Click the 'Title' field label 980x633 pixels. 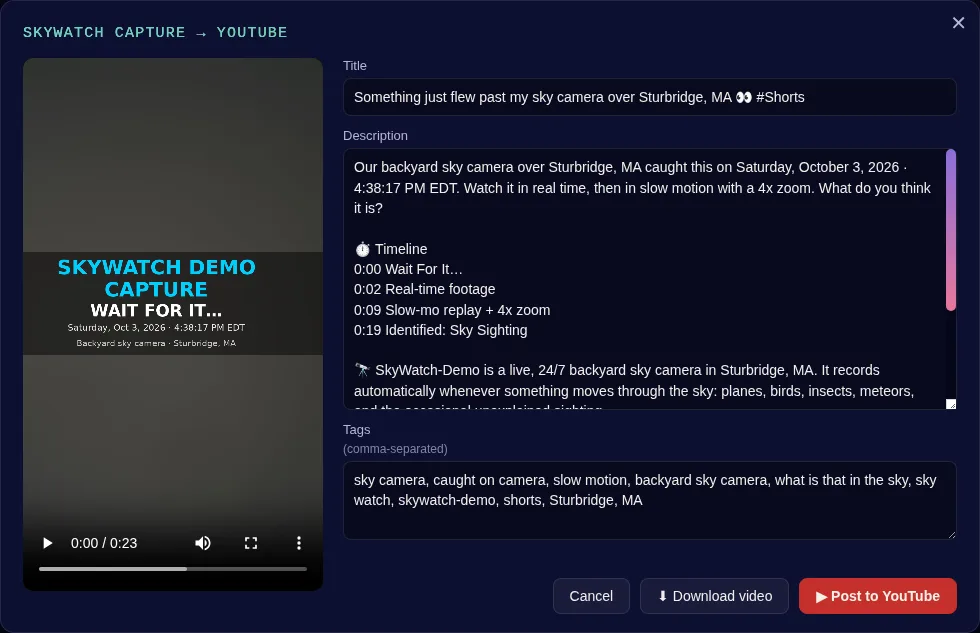pyautogui.click(x=354, y=66)
